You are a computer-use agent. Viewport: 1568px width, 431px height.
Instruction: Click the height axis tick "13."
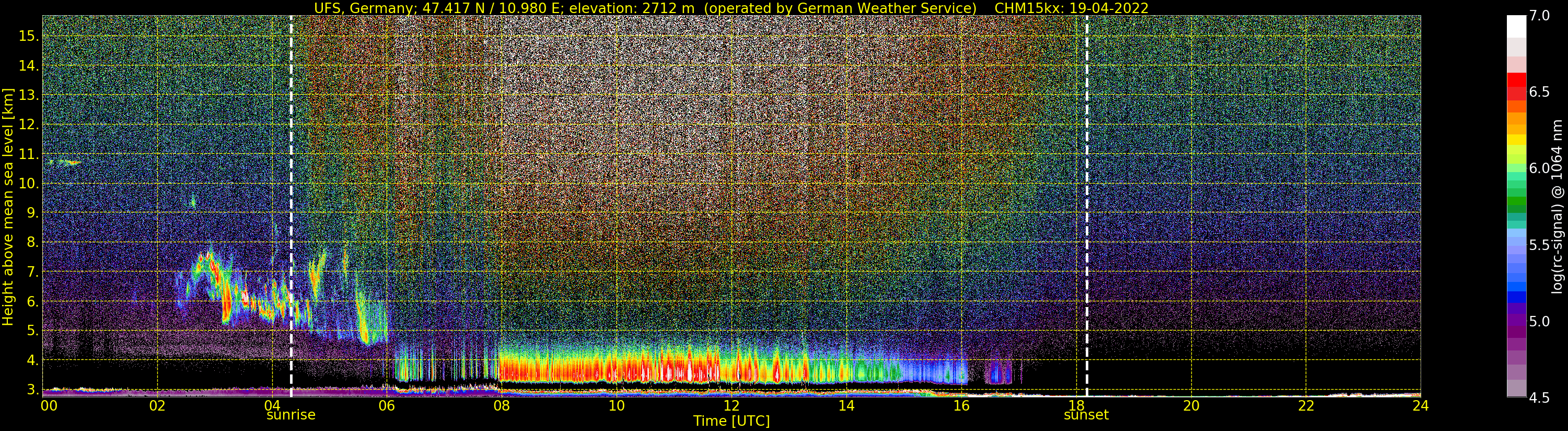[29, 95]
